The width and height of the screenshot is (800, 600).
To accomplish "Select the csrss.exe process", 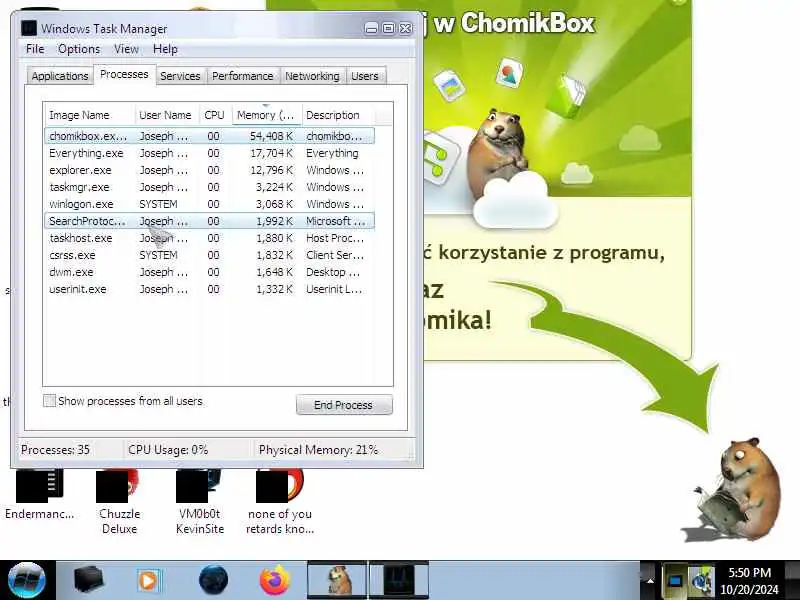I will point(210,255).
